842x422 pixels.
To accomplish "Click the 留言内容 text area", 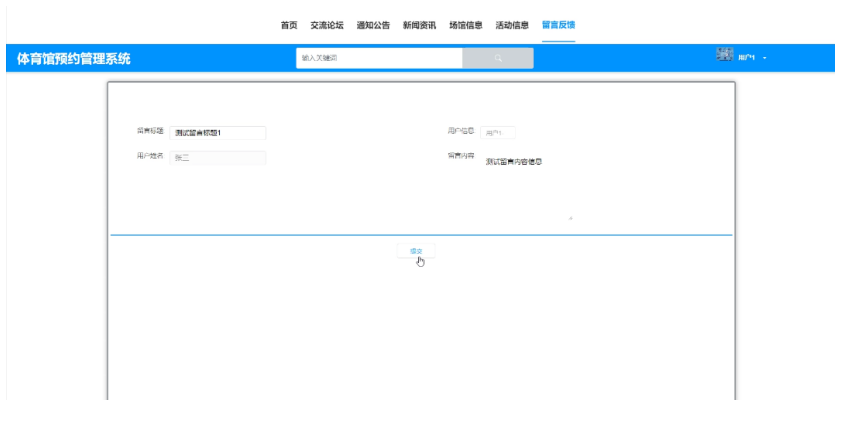I will point(527,186).
